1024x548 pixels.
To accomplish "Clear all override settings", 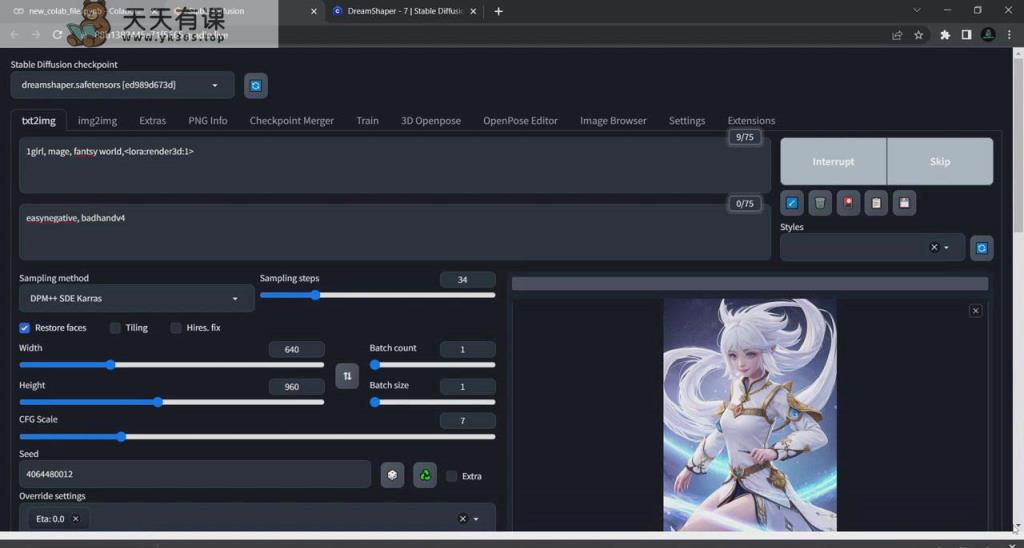I will point(462,519).
